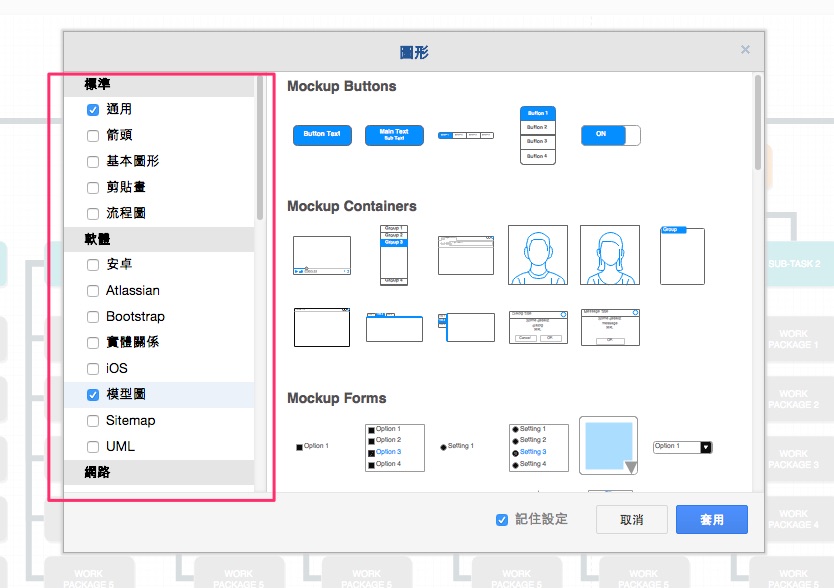Click the 套用 apply button
Image resolution: width=834 pixels, height=588 pixels.
click(712, 520)
